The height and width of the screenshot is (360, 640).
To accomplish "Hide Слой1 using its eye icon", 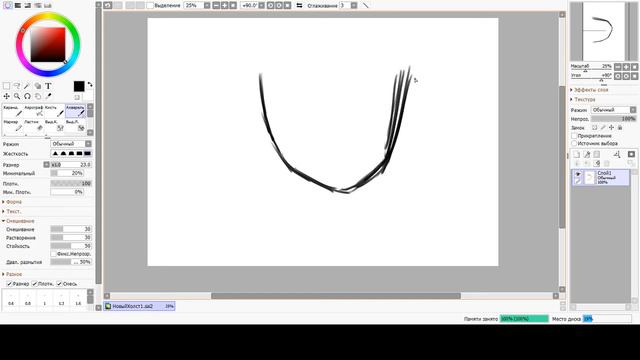I will (x=578, y=174).
